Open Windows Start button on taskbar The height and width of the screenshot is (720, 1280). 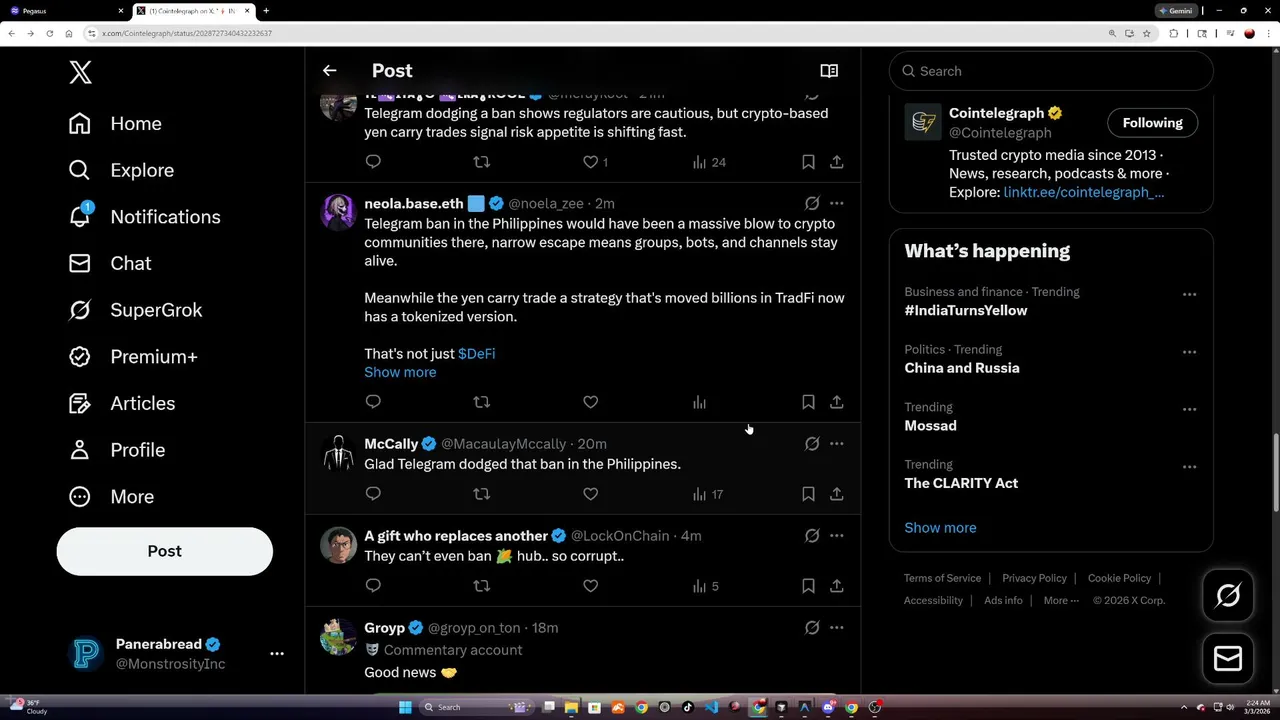point(405,707)
